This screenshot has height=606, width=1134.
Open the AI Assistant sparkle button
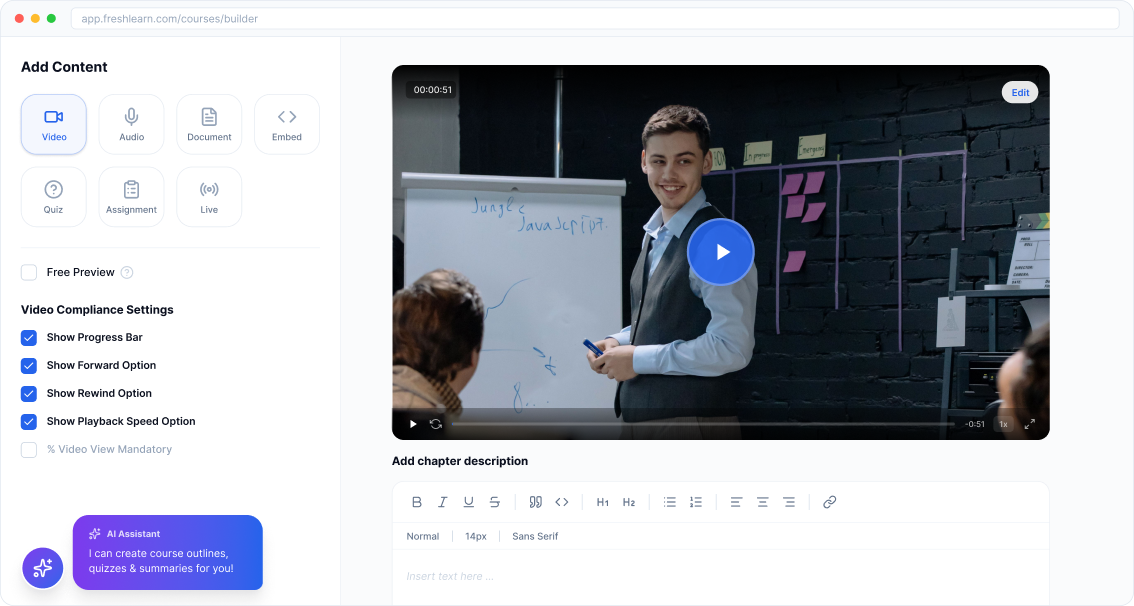pyautogui.click(x=43, y=568)
